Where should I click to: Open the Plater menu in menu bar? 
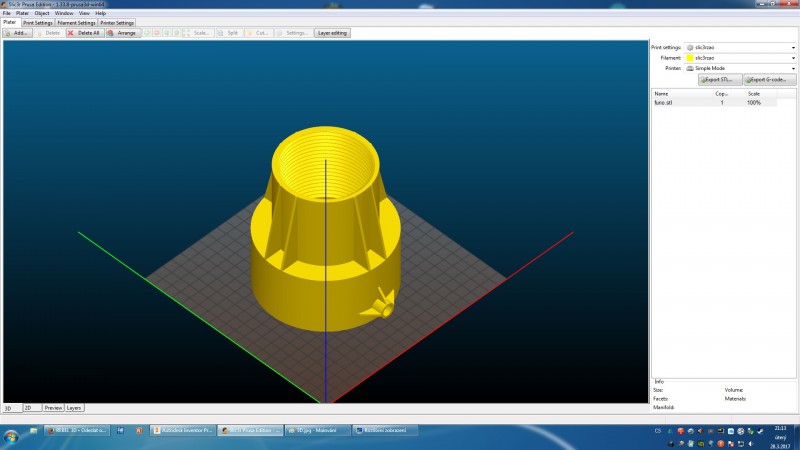point(22,13)
